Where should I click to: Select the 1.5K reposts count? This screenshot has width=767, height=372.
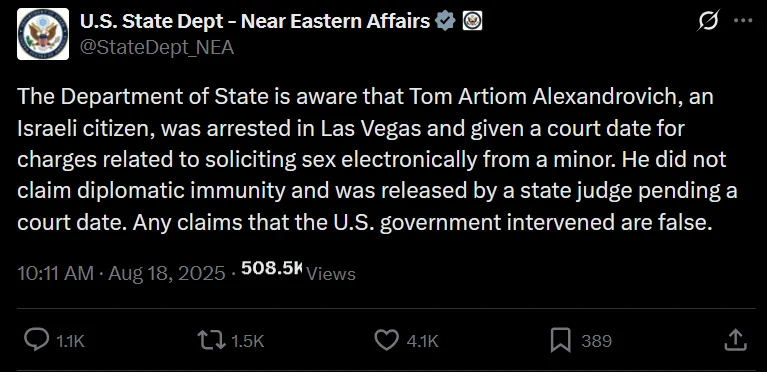(x=248, y=341)
